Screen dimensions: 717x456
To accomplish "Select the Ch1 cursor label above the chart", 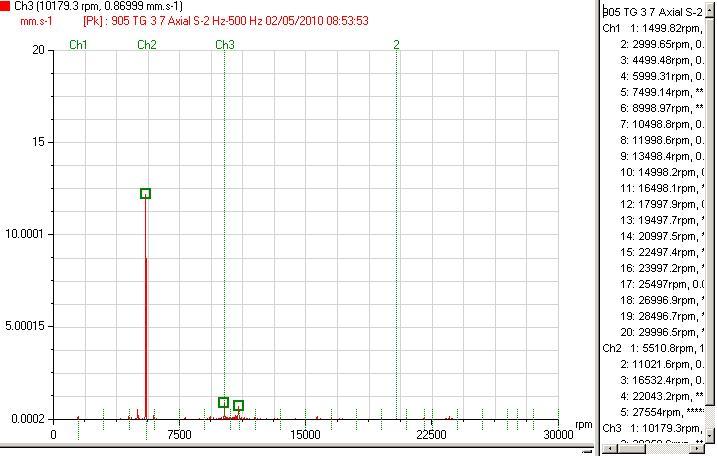I will (78, 45).
